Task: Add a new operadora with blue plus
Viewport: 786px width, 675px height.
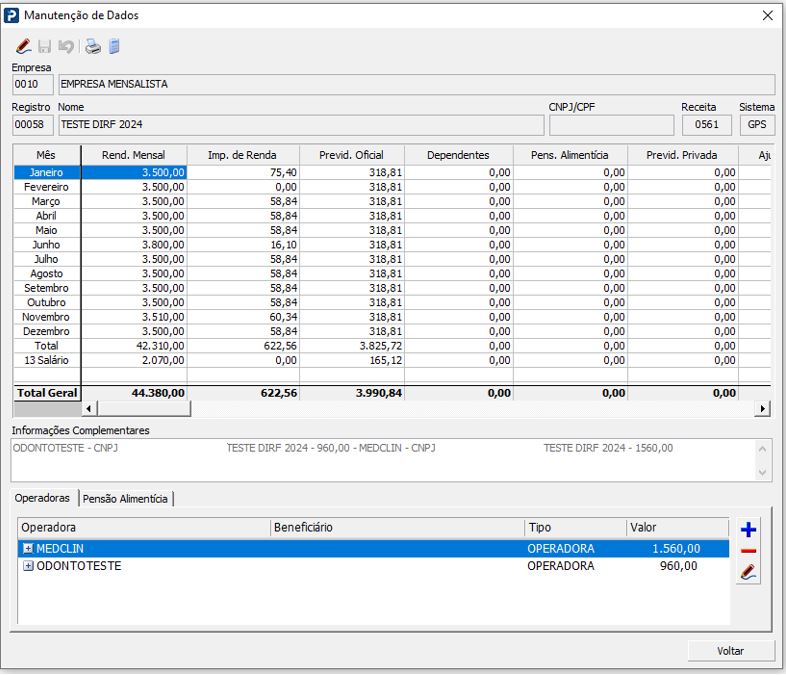Action: 748,529
